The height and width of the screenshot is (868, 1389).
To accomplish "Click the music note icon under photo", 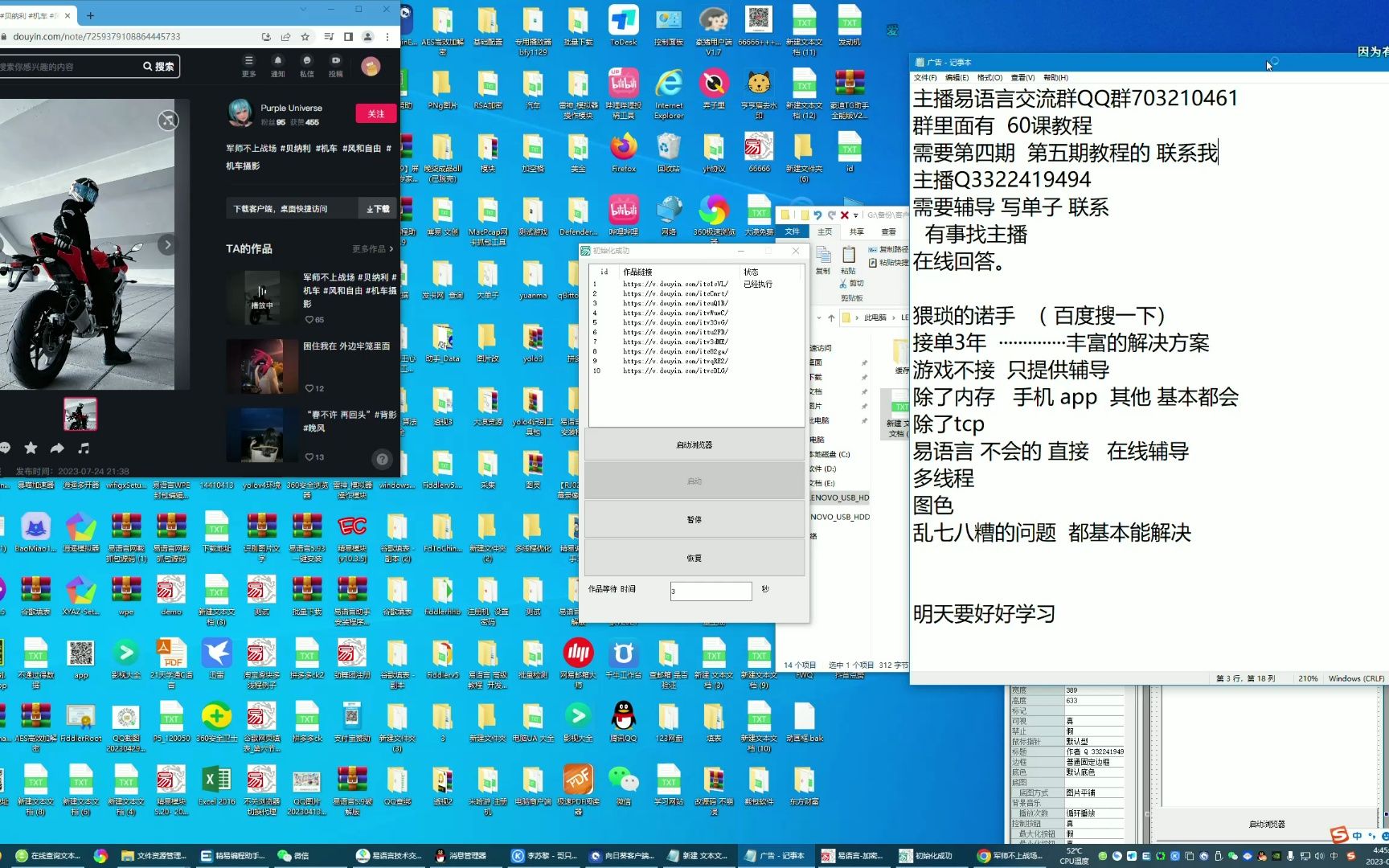I will [84, 448].
